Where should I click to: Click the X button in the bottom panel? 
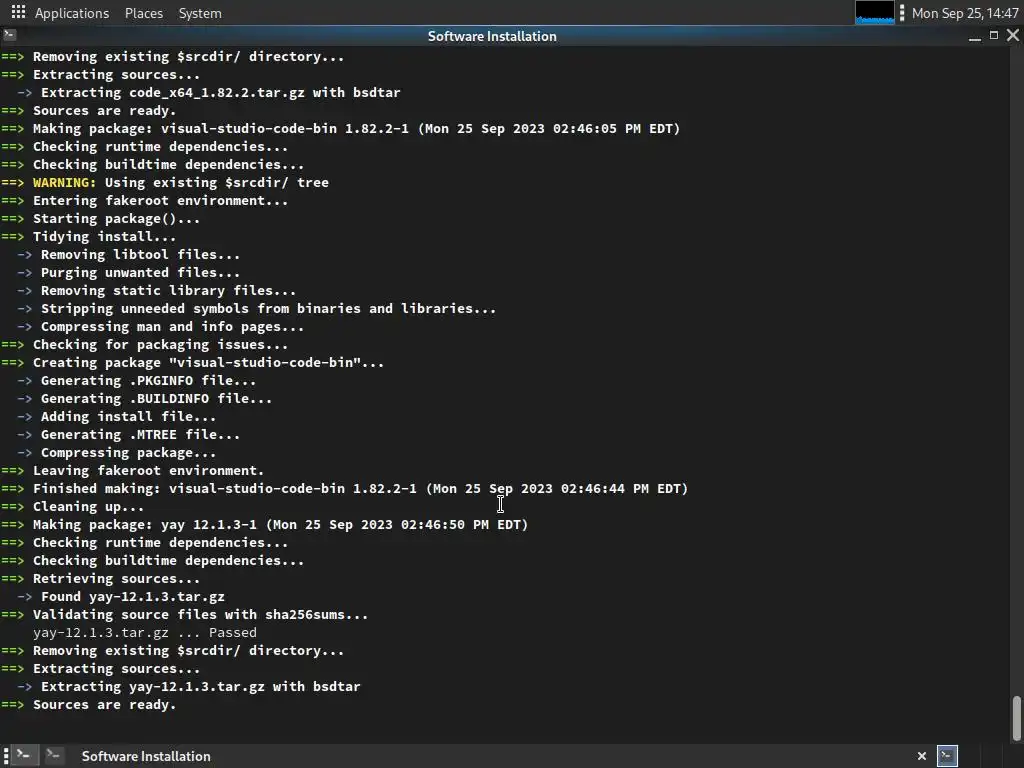tap(921, 756)
